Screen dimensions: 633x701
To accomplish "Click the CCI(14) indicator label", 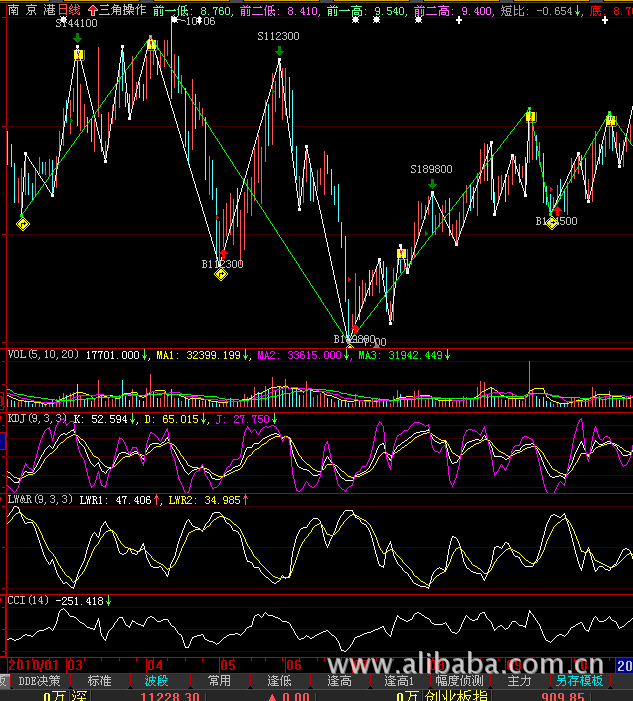I will (26, 601).
